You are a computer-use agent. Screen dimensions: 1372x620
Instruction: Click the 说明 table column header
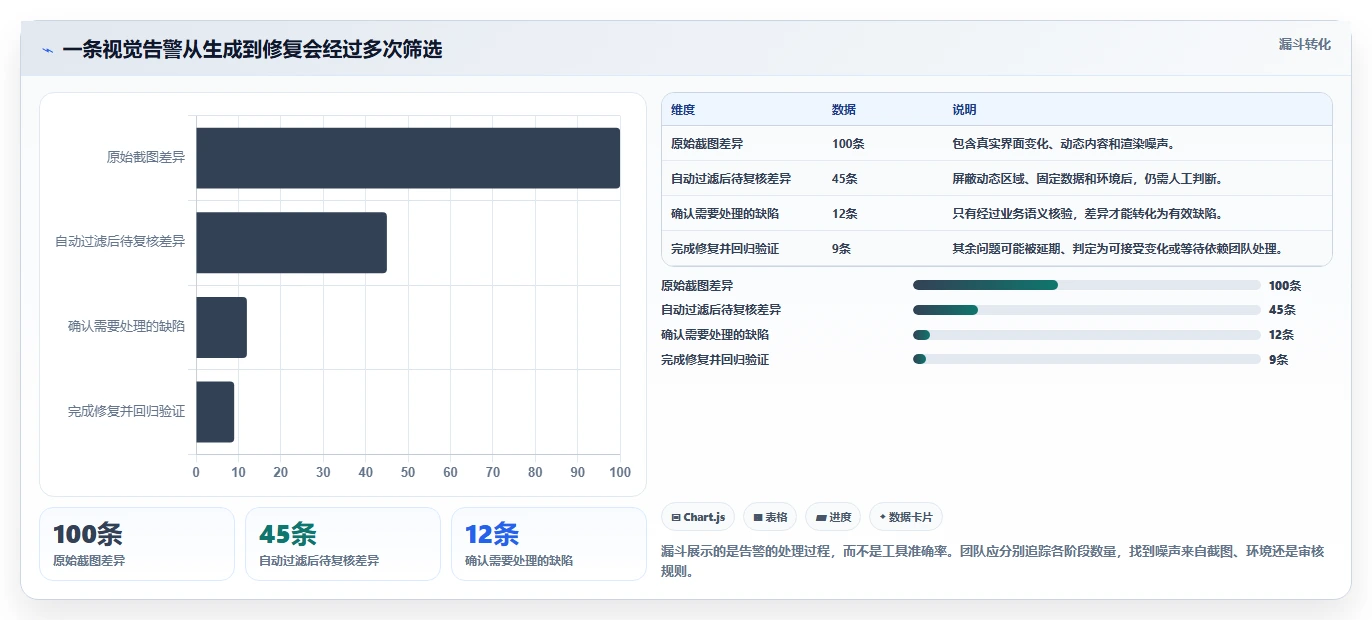pos(965,110)
